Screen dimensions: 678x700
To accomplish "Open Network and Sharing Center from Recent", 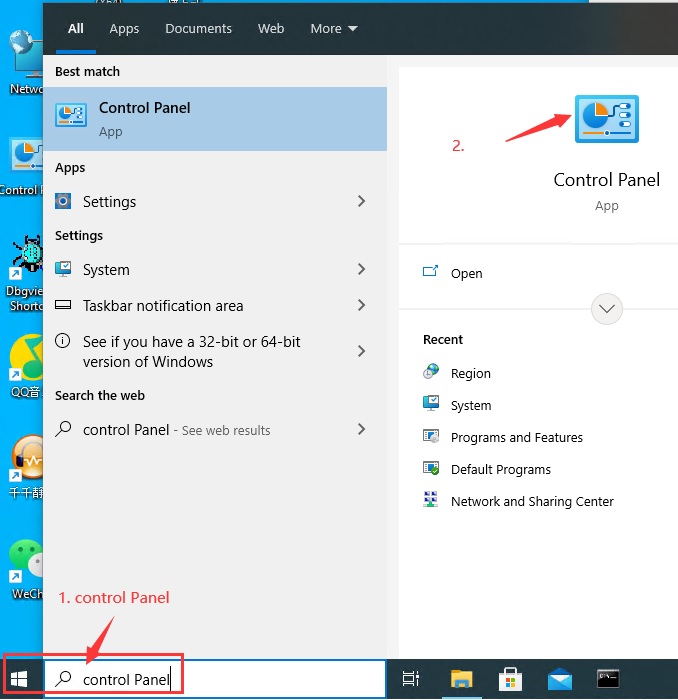I will click(532, 501).
